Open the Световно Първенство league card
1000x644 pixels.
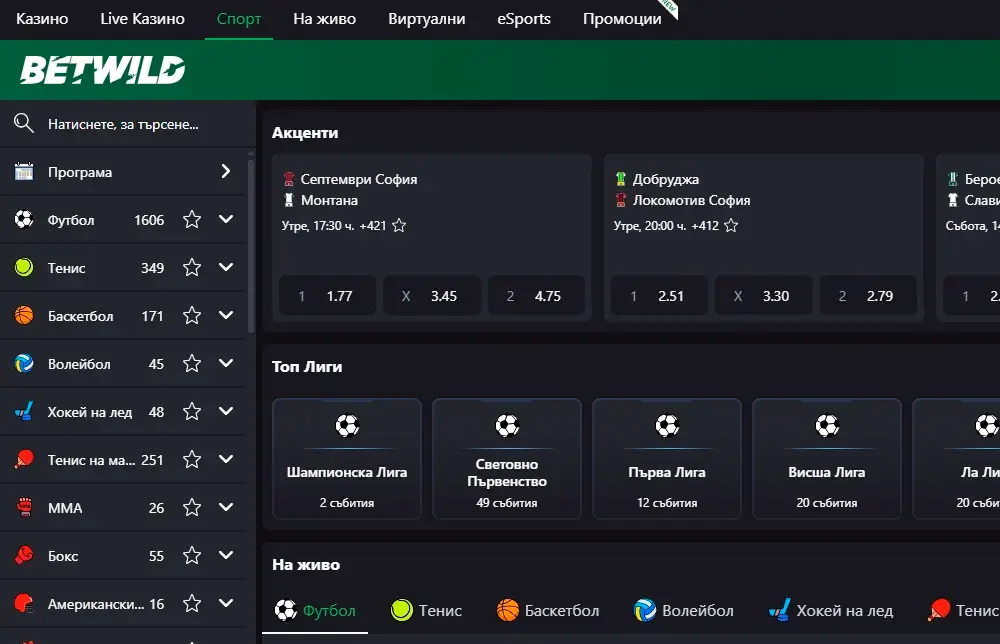pos(507,458)
